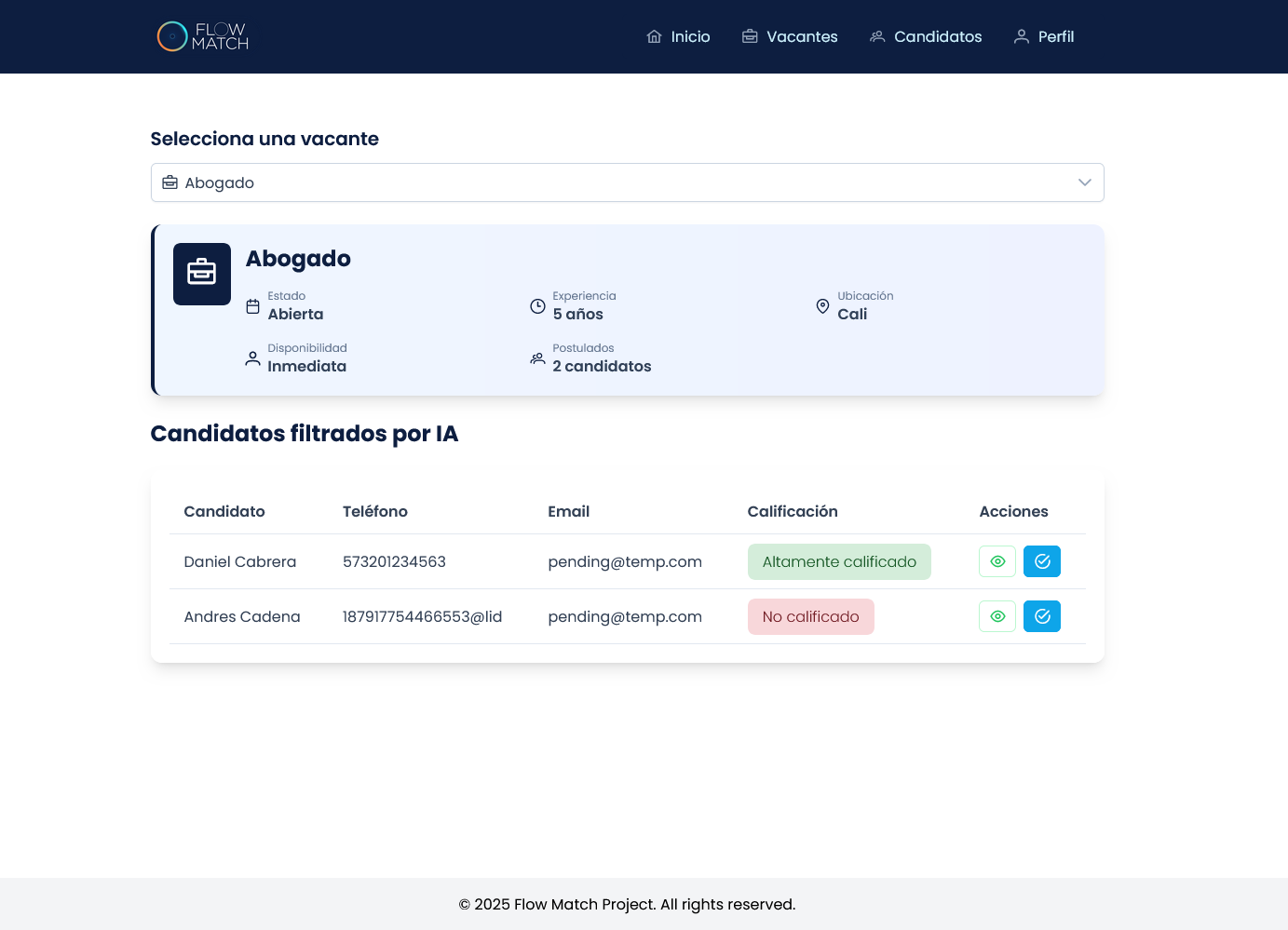Click the people icon beside Candidatos
1288x930 pixels.
(877, 36)
